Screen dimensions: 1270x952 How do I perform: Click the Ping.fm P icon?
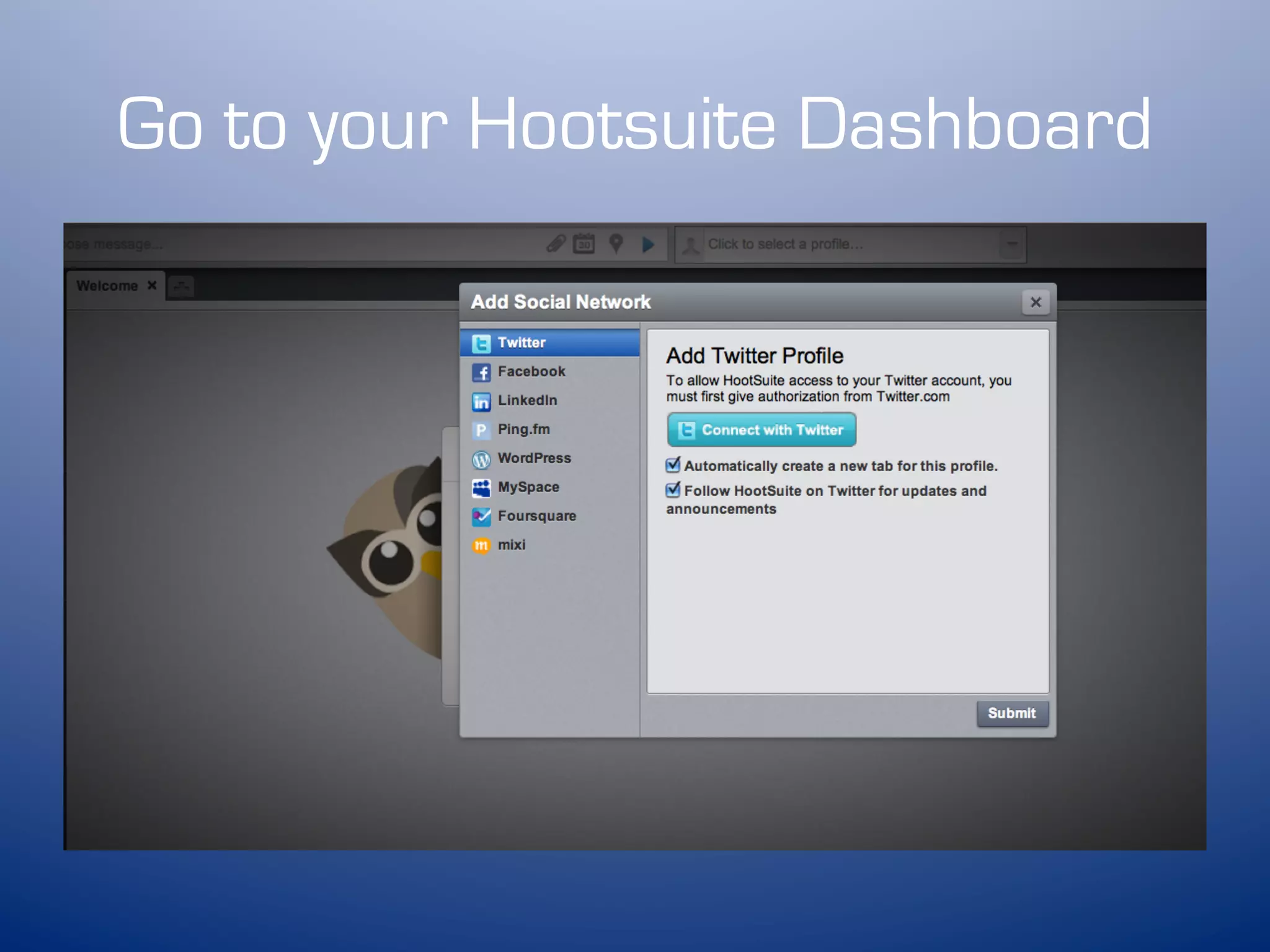point(481,430)
